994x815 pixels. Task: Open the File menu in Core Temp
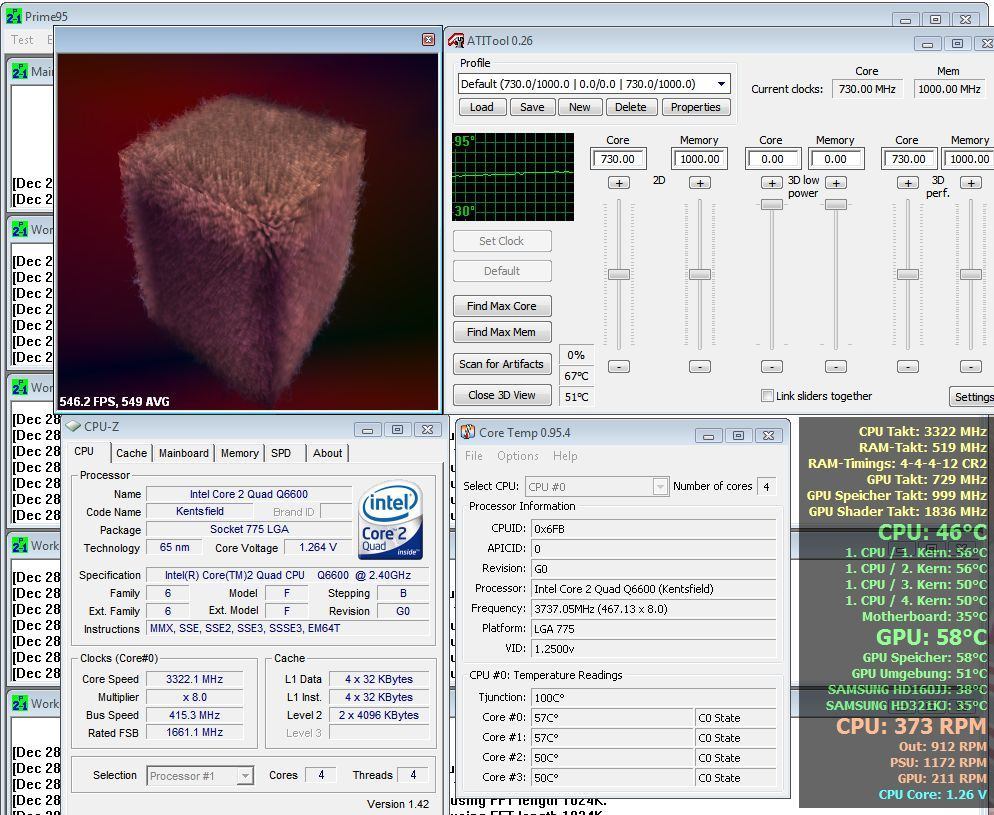474,456
